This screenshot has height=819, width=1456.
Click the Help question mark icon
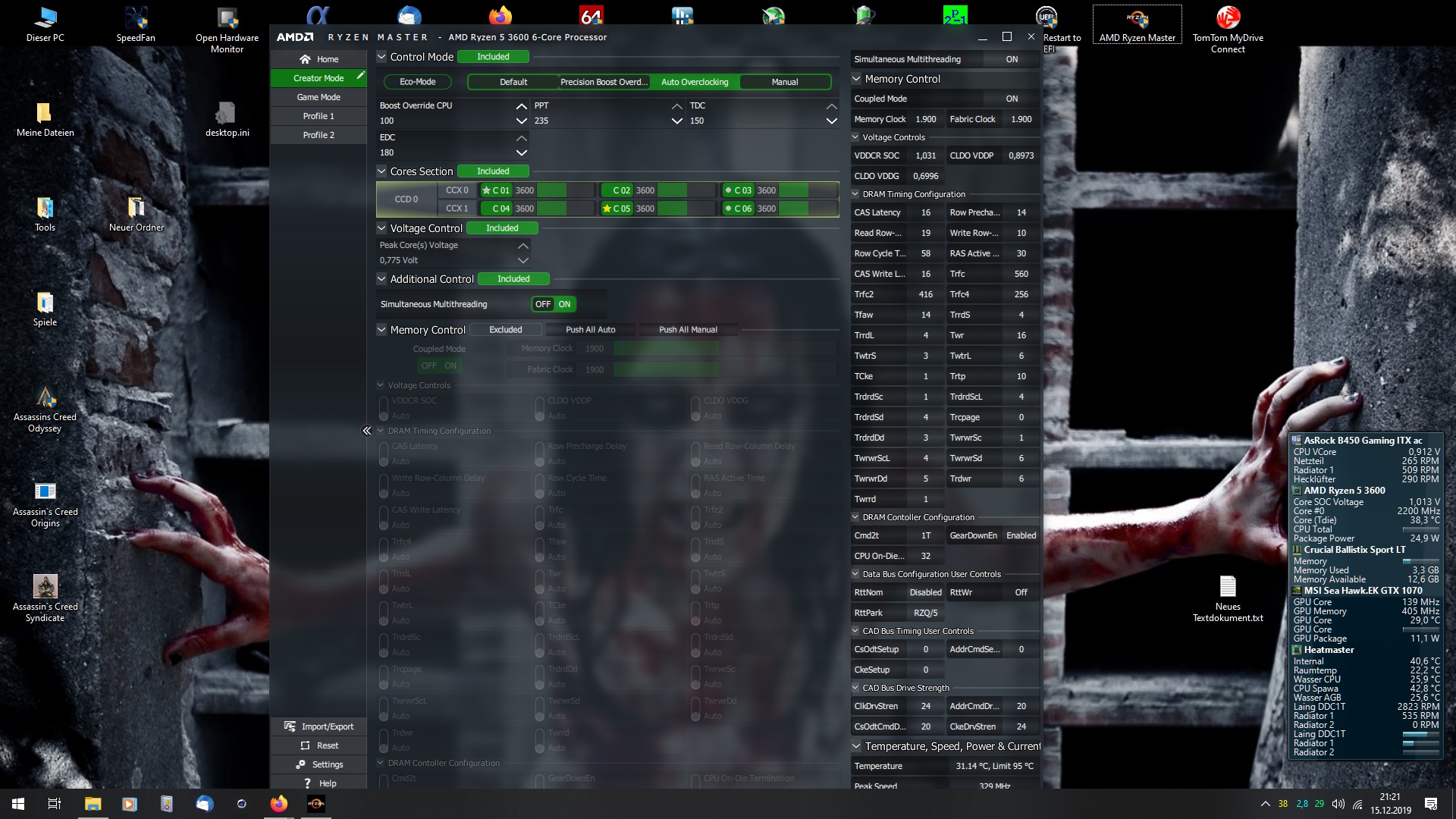[307, 783]
